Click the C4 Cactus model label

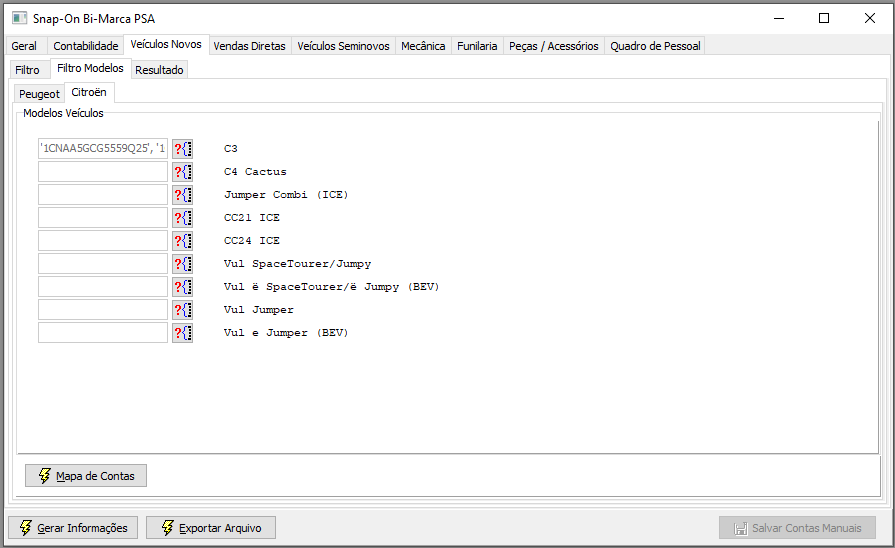point(255,172)
